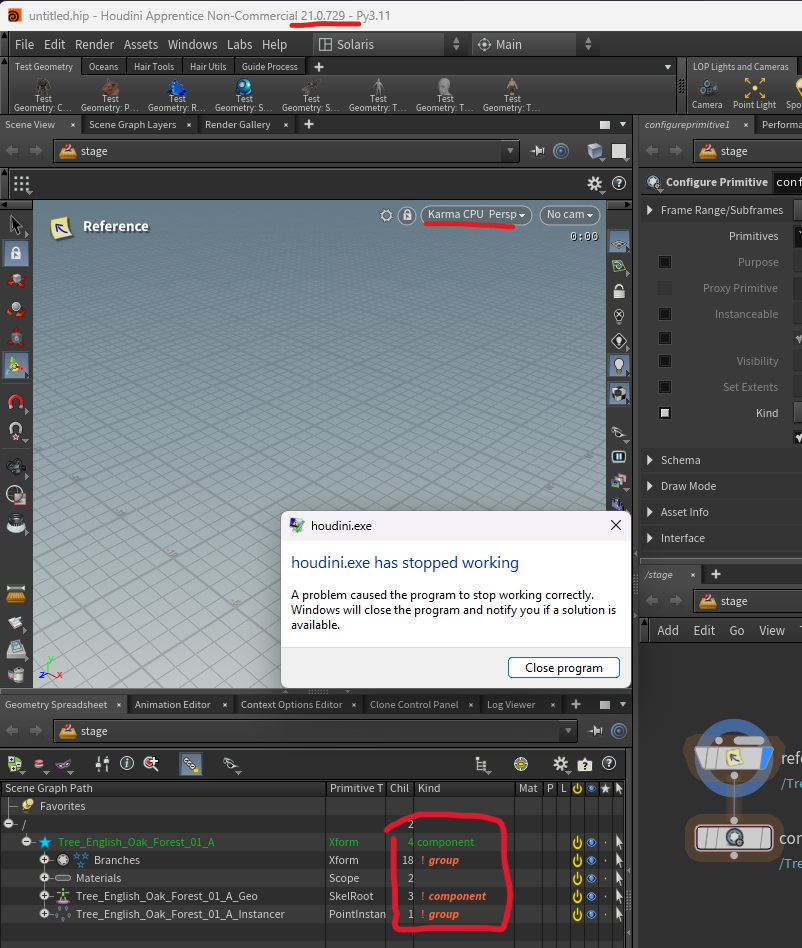Open the Render menu
The width and height of the screenshot is (802, 948).
(x=94, y=45)
